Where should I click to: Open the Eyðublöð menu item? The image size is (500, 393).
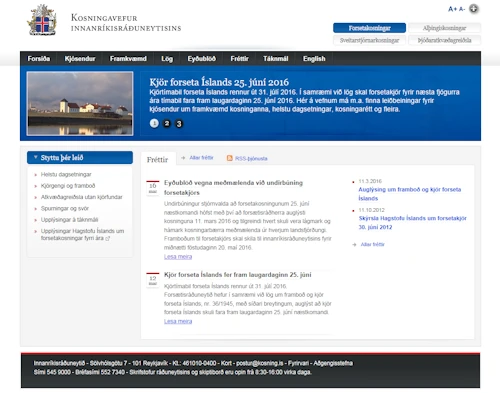(x=202, y=59)
